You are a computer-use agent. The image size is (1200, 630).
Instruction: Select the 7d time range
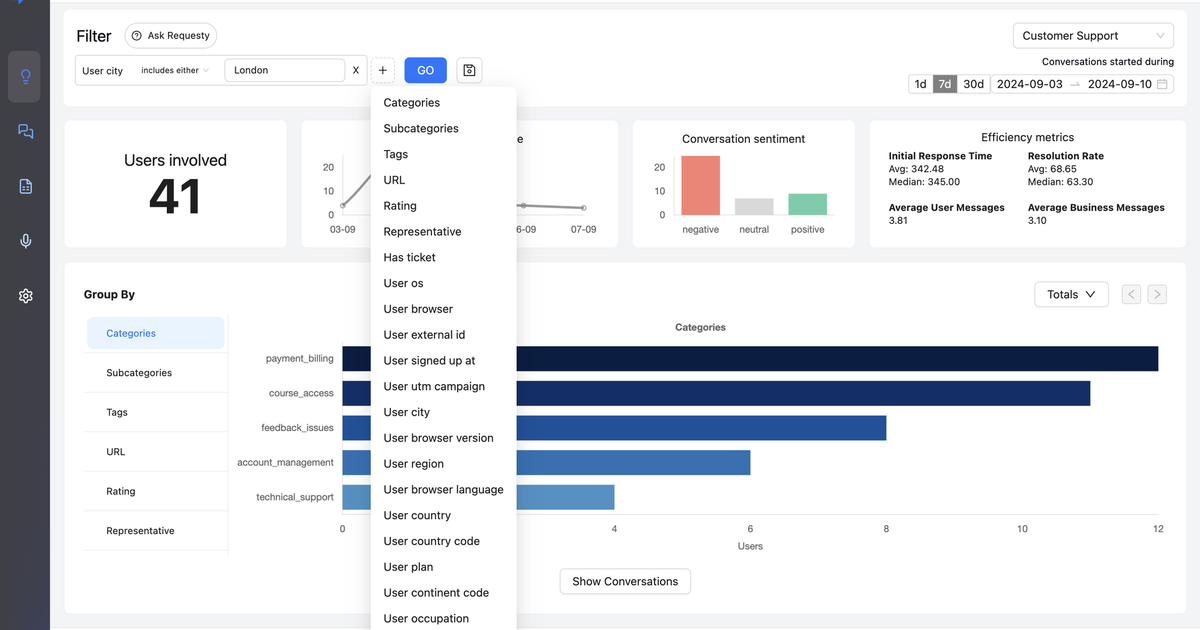tap(944, 84)
